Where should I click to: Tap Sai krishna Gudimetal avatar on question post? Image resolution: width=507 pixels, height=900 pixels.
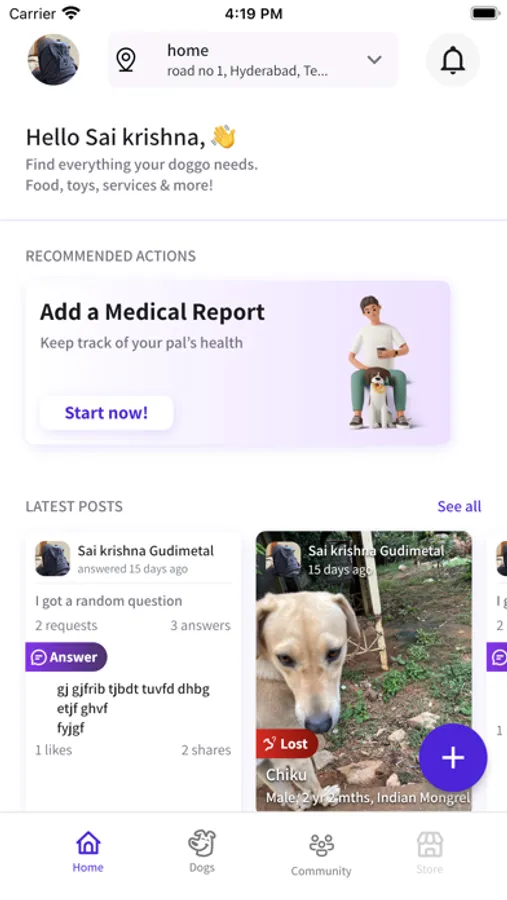click(53, 558)
